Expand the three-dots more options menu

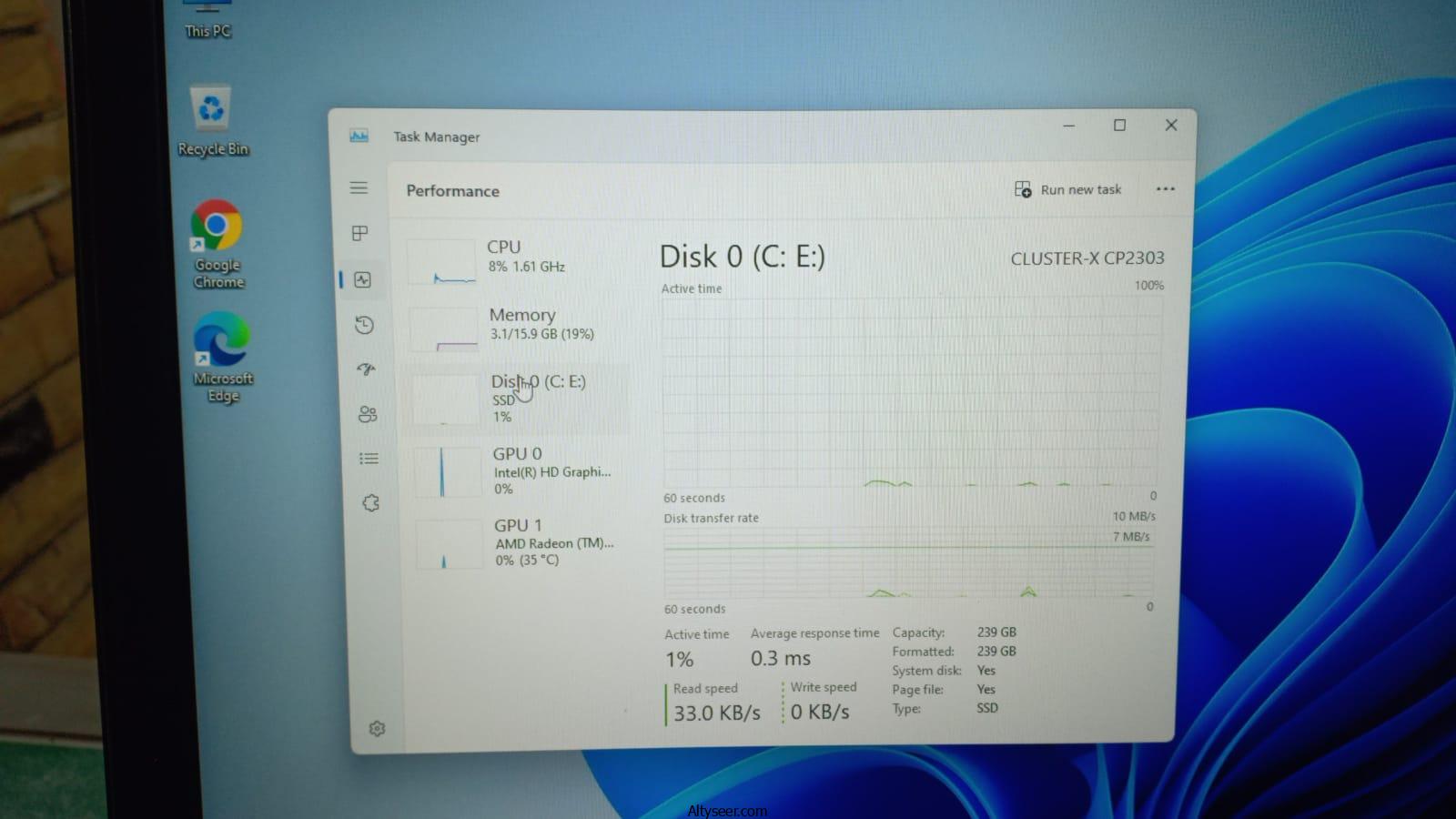click(1165, 189)
